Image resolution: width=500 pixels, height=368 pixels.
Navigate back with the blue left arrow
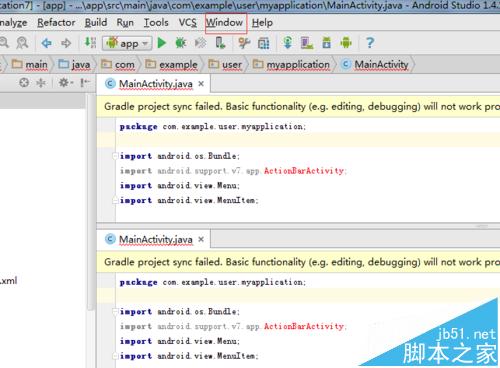coord(46,43)
